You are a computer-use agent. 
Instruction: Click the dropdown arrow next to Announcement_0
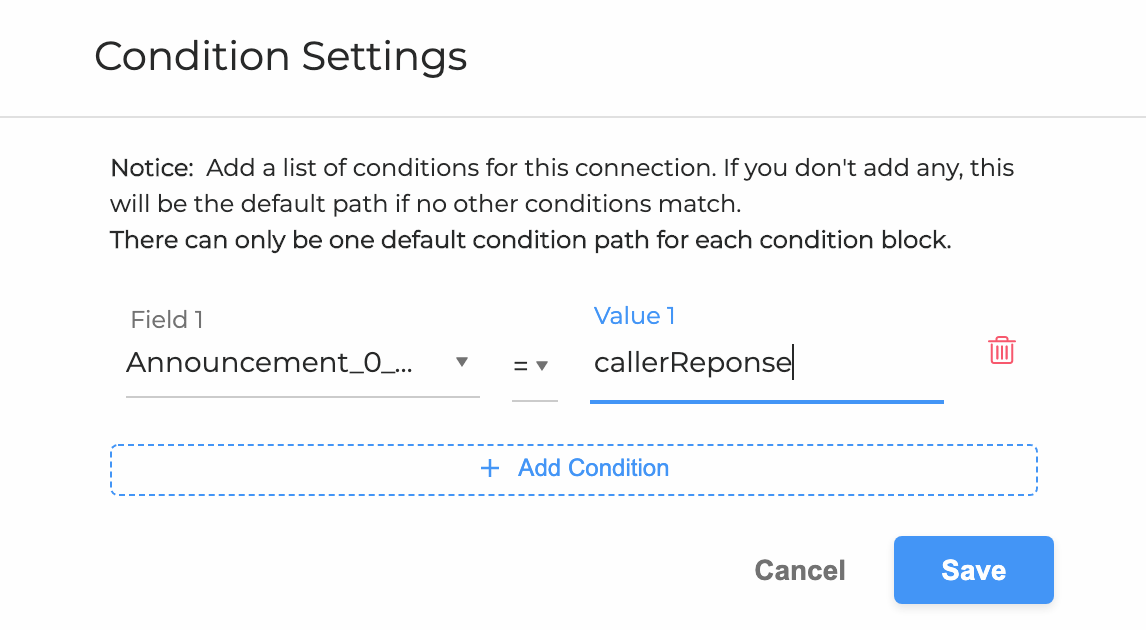463,364
